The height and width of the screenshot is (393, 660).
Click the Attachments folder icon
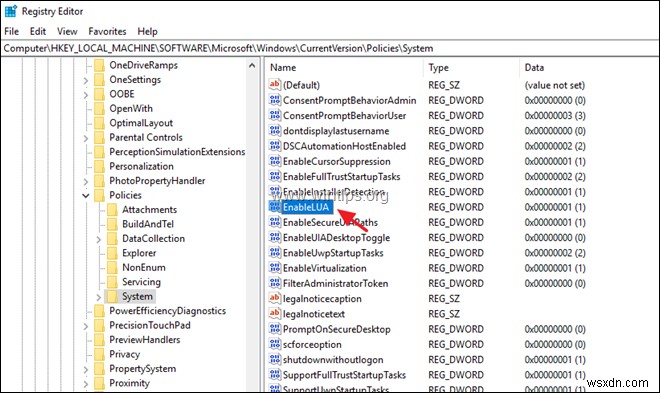[x=112, y=210]
